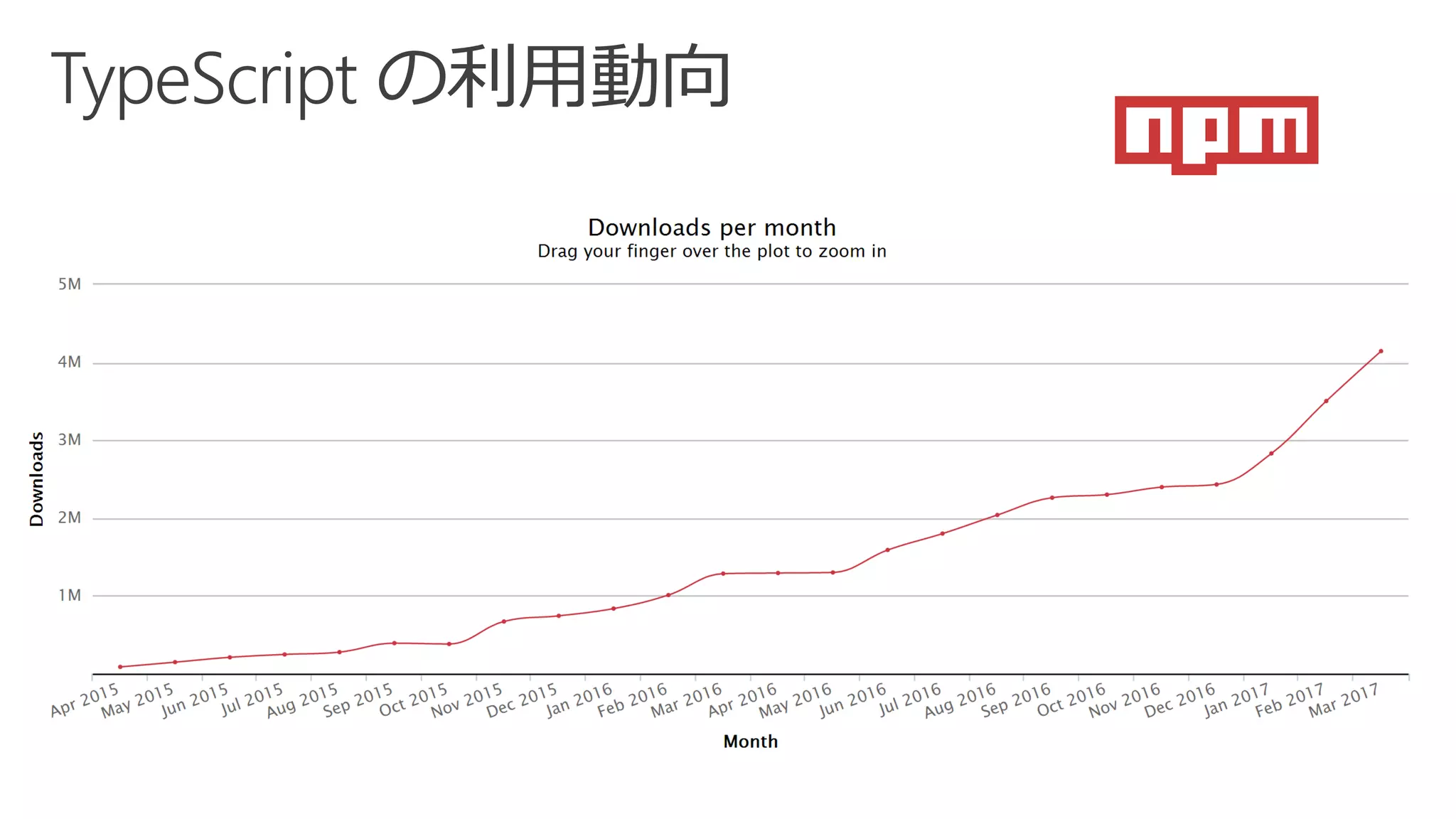Click the Mar 2016 axis label

tap(686, 700)
